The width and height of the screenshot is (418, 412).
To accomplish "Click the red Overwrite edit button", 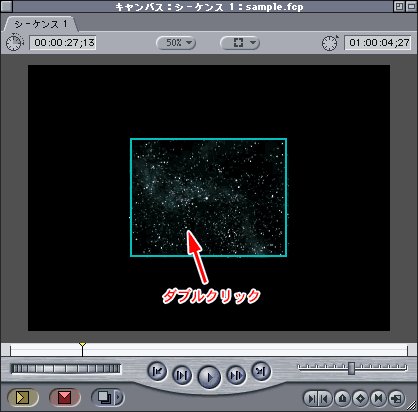I will click(x=65, y=397).
